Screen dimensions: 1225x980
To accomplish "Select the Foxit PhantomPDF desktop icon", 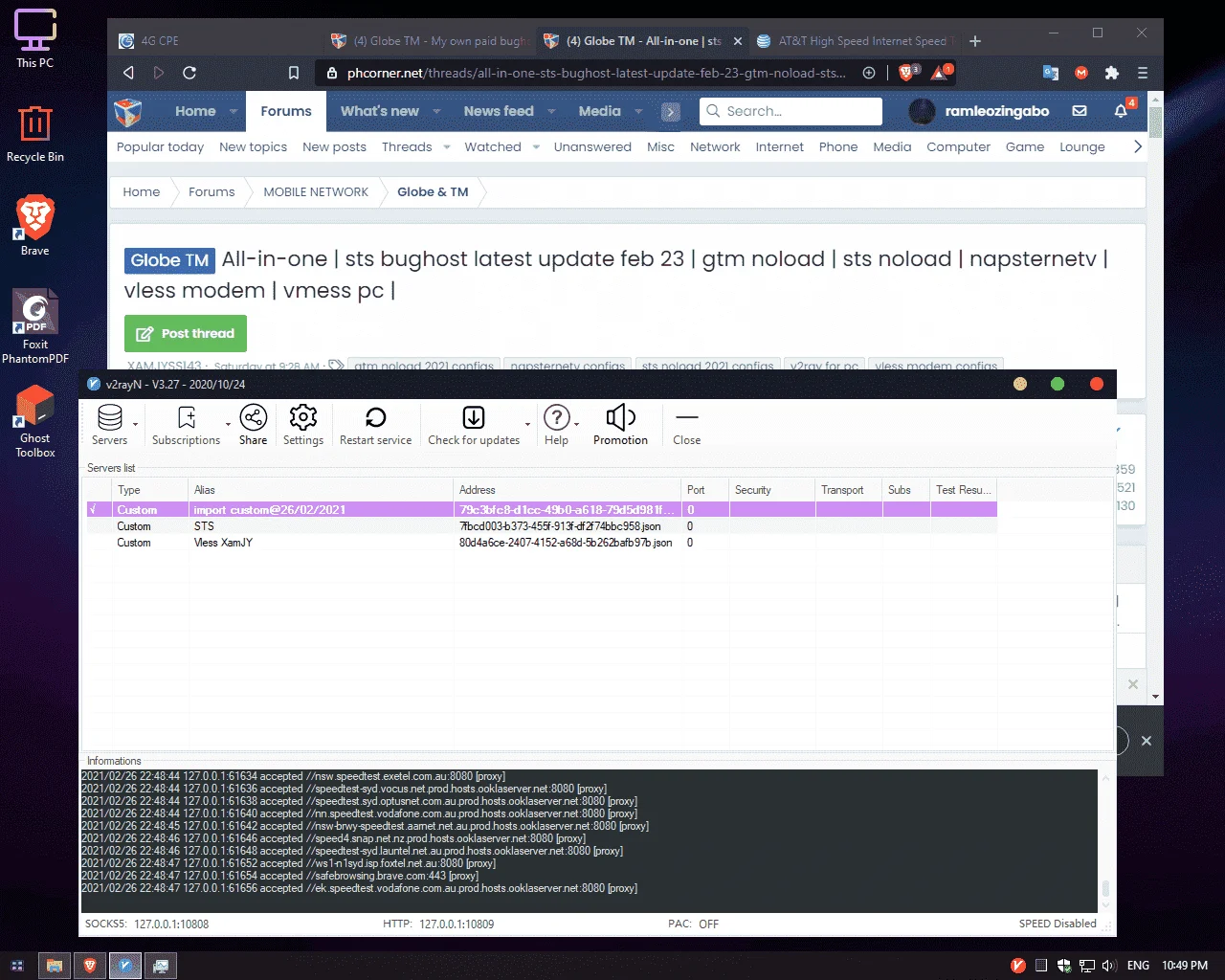I will click(x=35, y=327).
